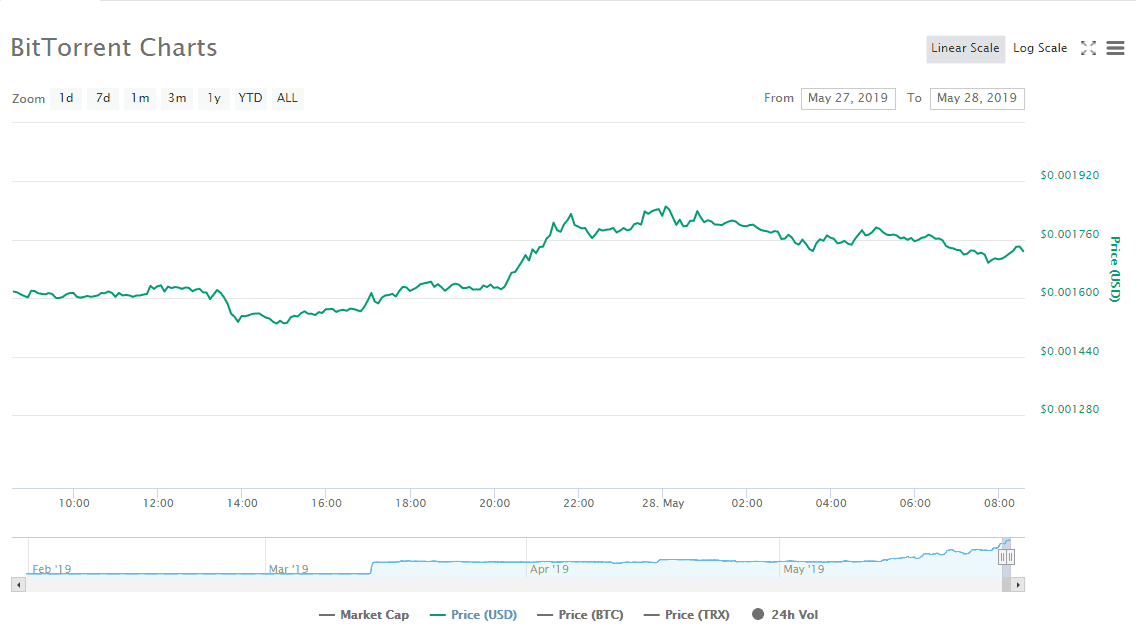Viewport: 1137px width, 629px height.
Task: Edit the To date field
Action: (x=977, y=99)
